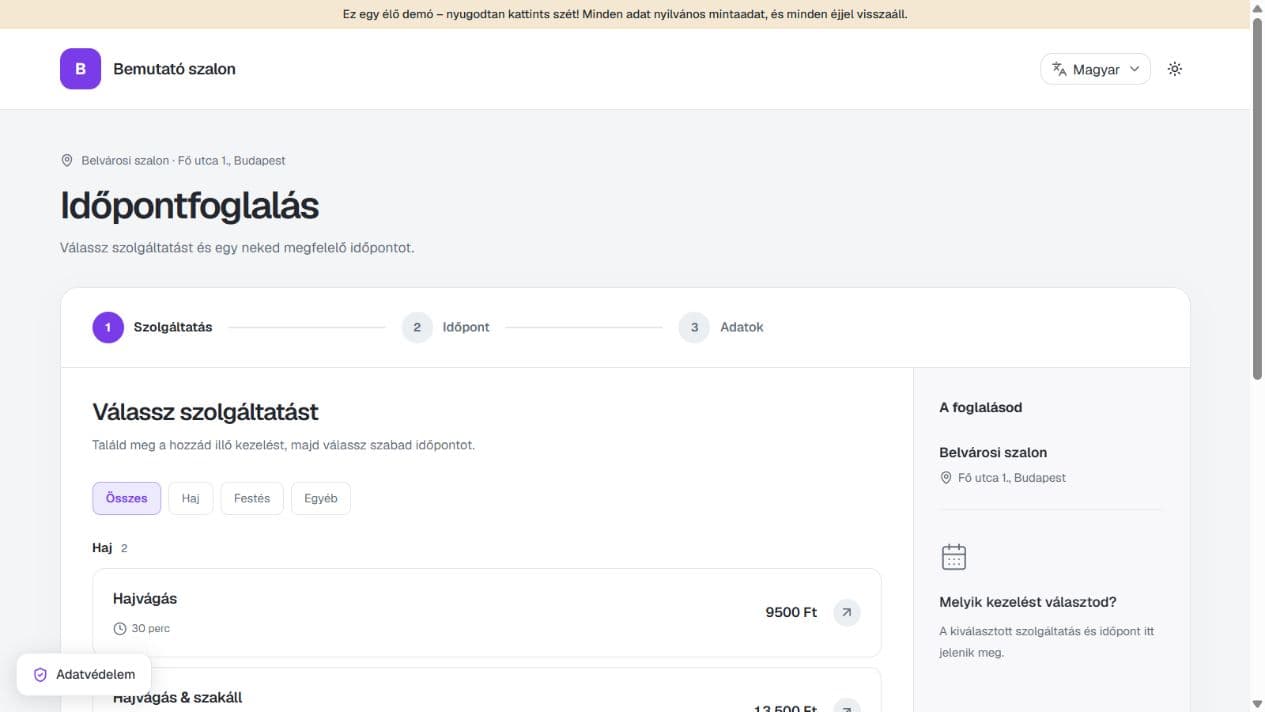Click the page vertical scrollbar thumb
1265x712 pixels.
(1257, 197)
